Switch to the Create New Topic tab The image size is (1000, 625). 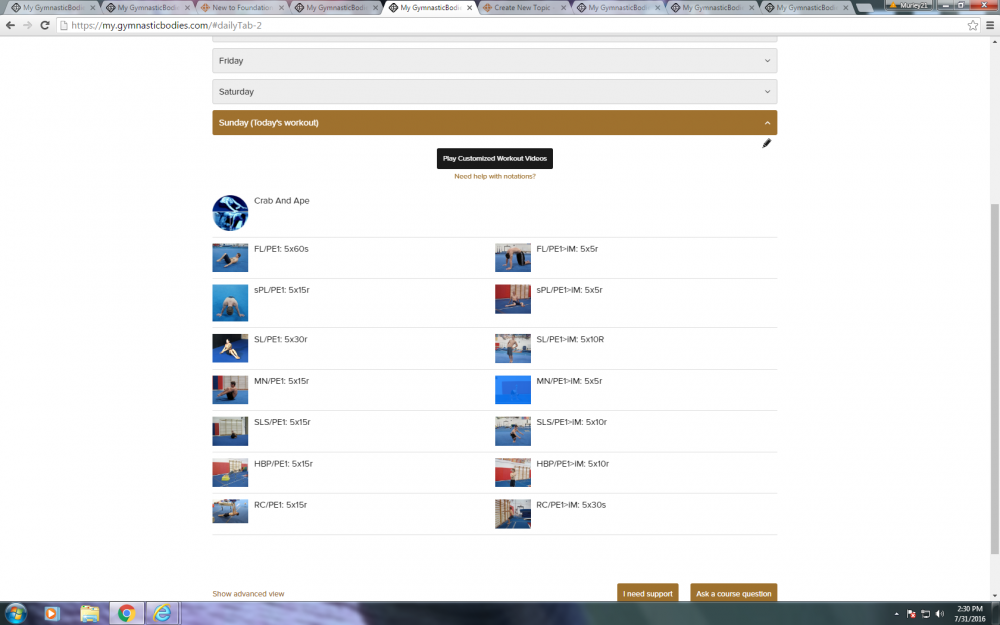[x=524, y=8]
